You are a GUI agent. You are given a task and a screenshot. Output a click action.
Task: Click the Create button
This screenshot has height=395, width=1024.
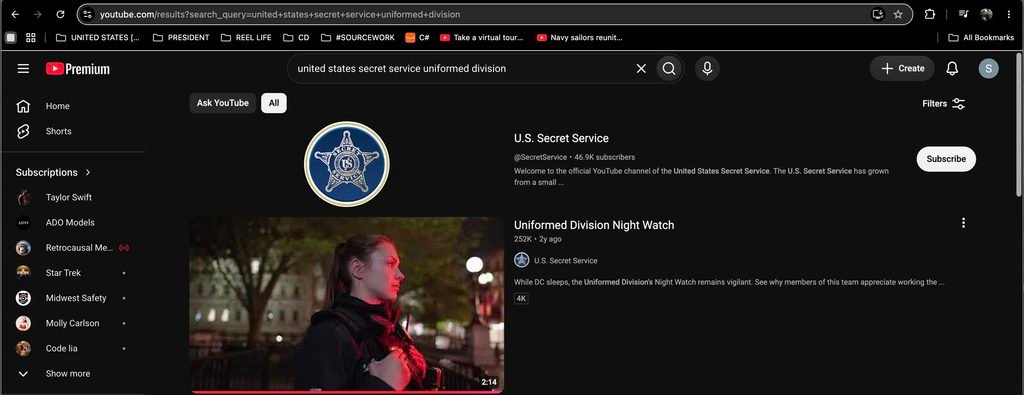point(902,69)
